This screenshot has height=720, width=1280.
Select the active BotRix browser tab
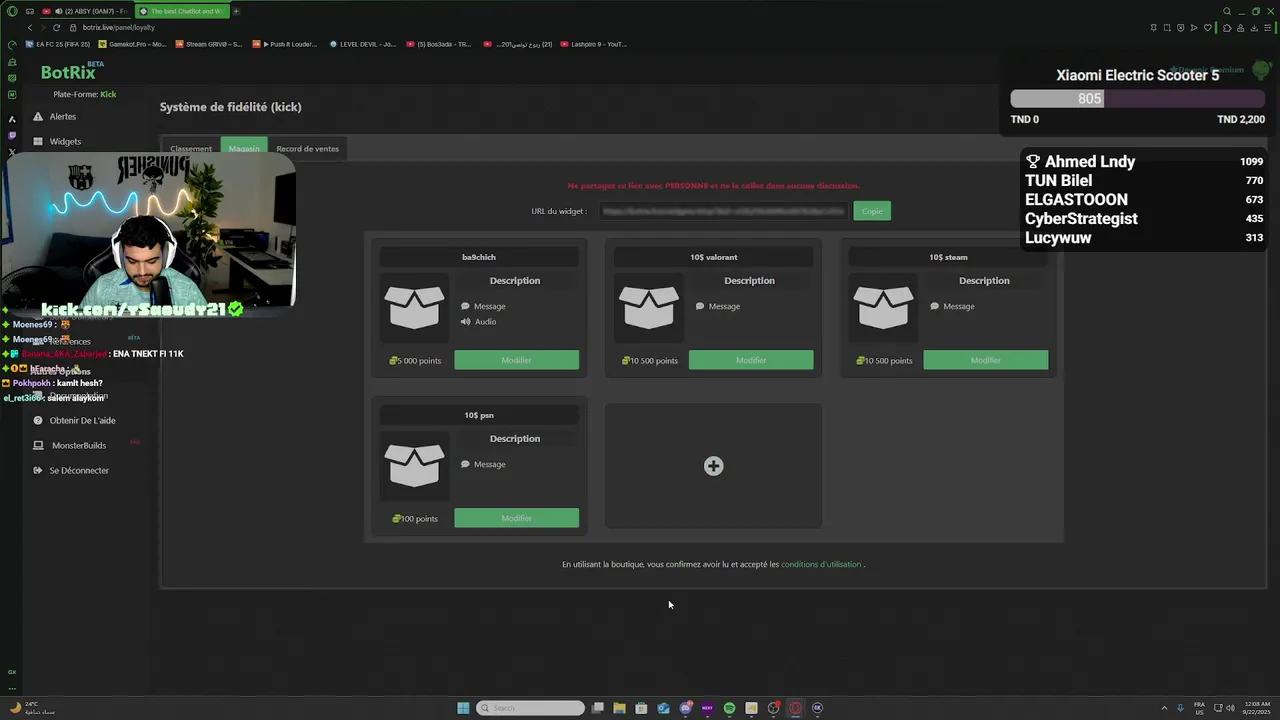pos(183,11)
